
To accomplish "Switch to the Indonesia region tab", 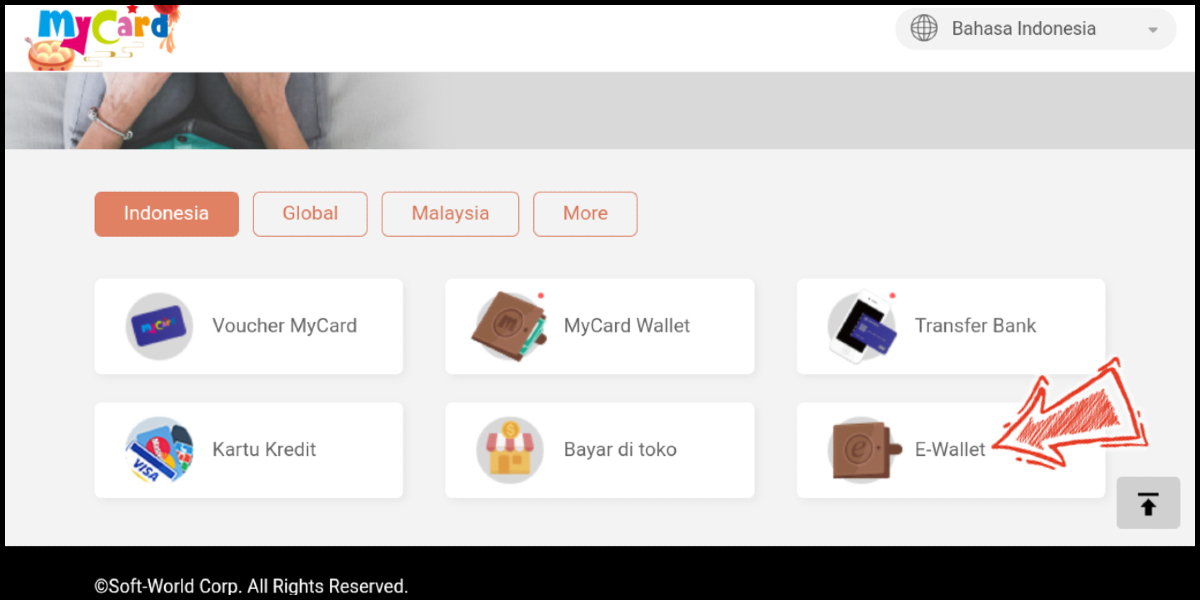I will pos(167,214).
